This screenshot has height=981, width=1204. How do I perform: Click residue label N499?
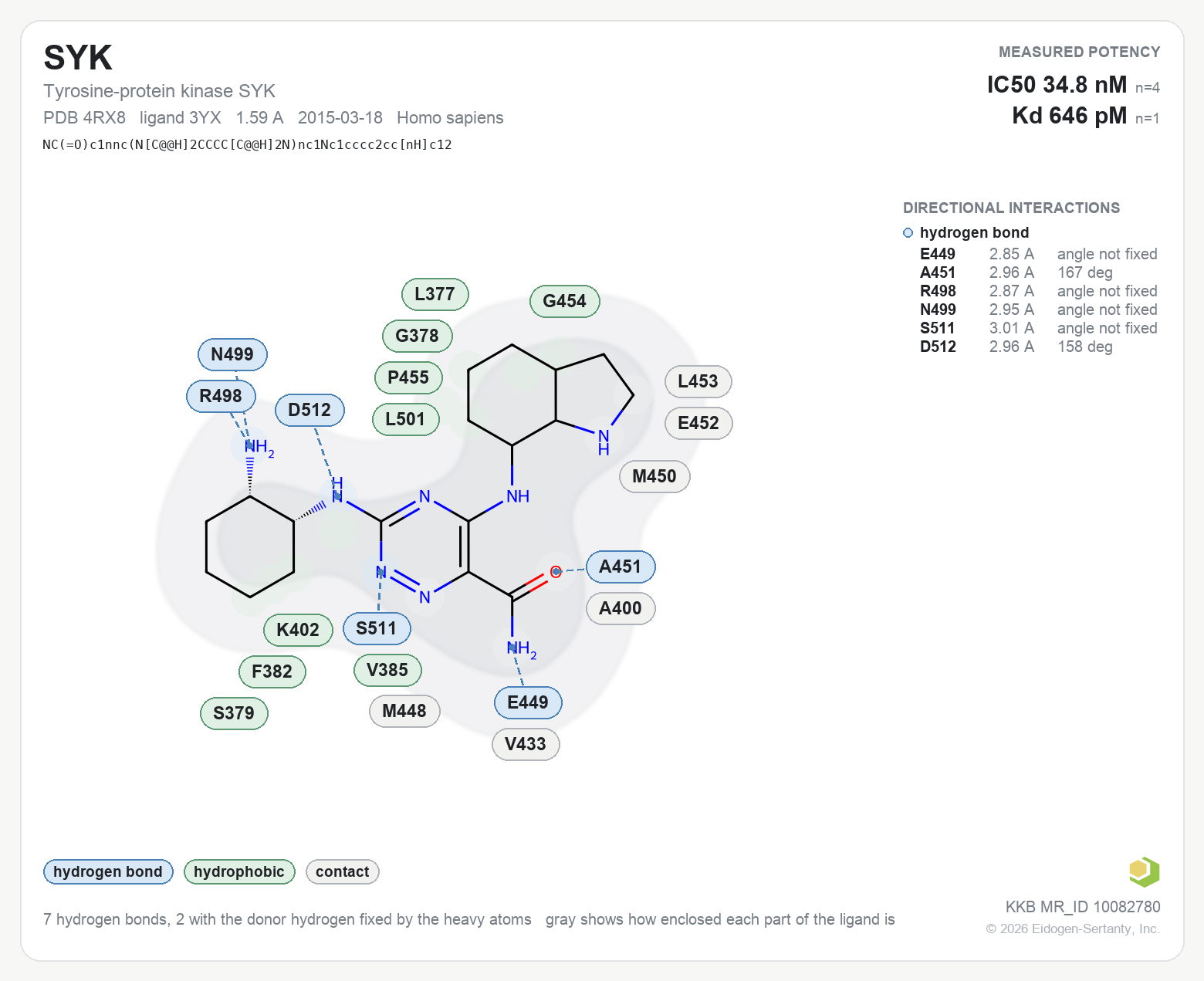point(233,354)
